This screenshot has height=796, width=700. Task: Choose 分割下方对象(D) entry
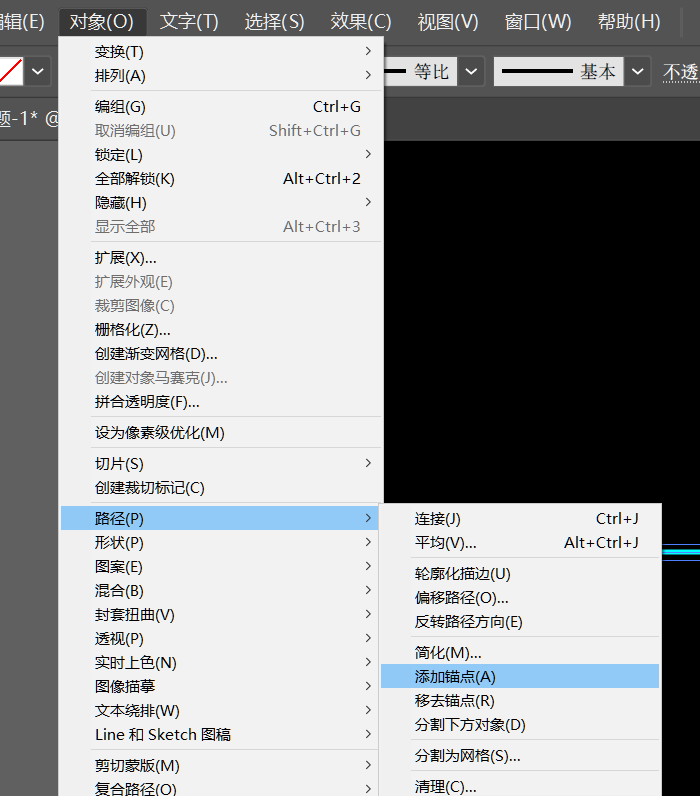(520, 724)
